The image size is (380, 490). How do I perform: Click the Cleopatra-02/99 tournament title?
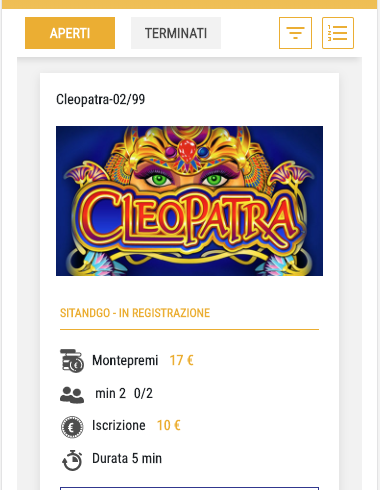(101, 99)
